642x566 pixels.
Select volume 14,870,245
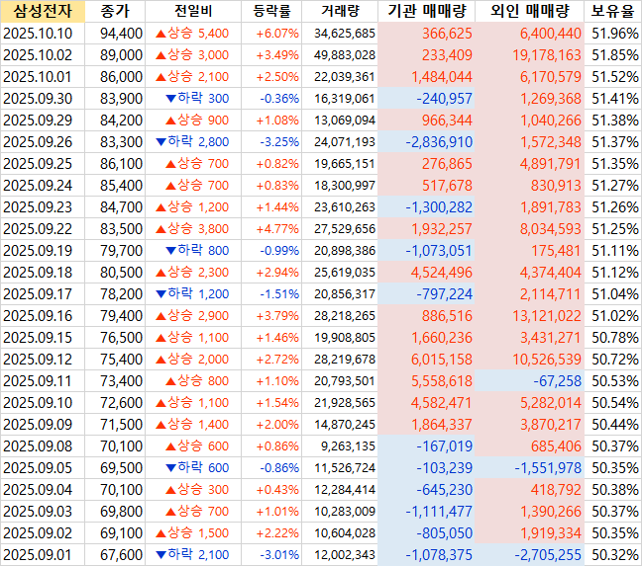340,424
